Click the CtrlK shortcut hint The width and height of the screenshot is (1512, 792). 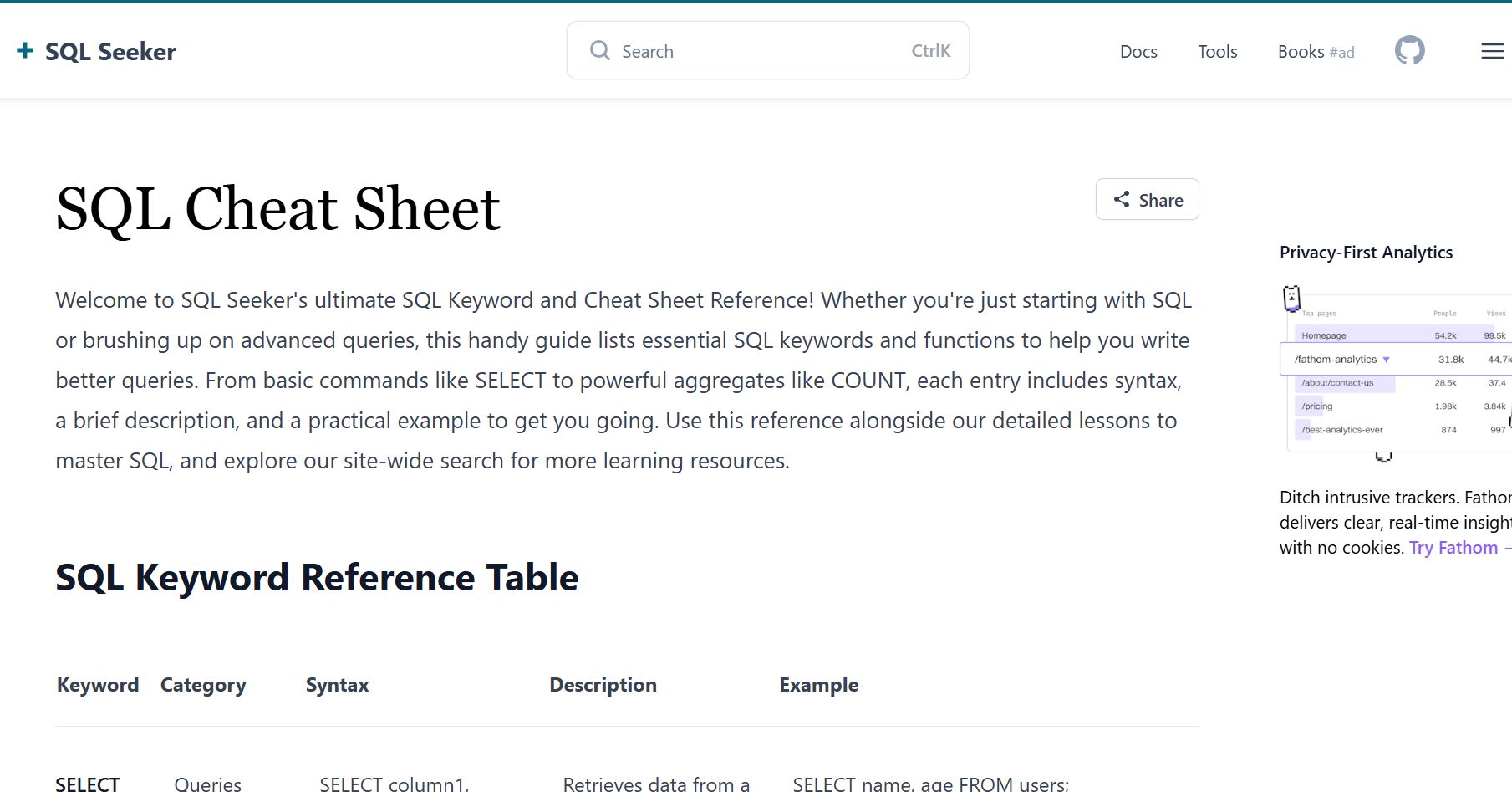click(930, 50)
